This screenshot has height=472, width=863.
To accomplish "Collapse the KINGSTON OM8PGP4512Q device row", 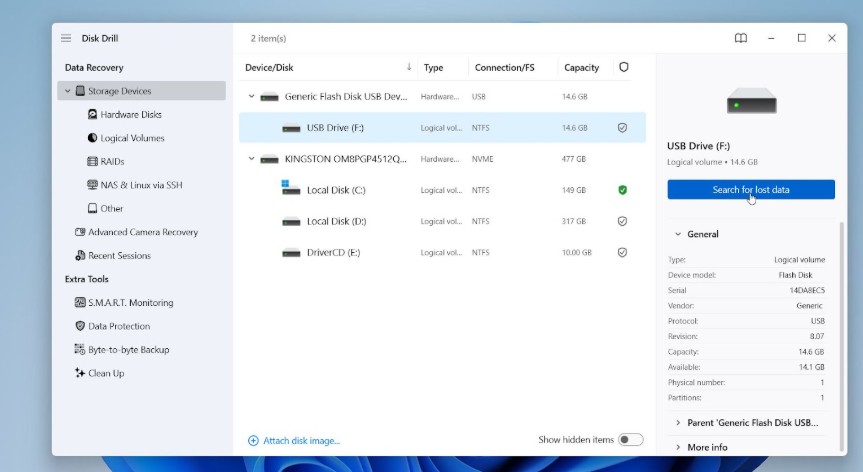I will pos(252,158).
